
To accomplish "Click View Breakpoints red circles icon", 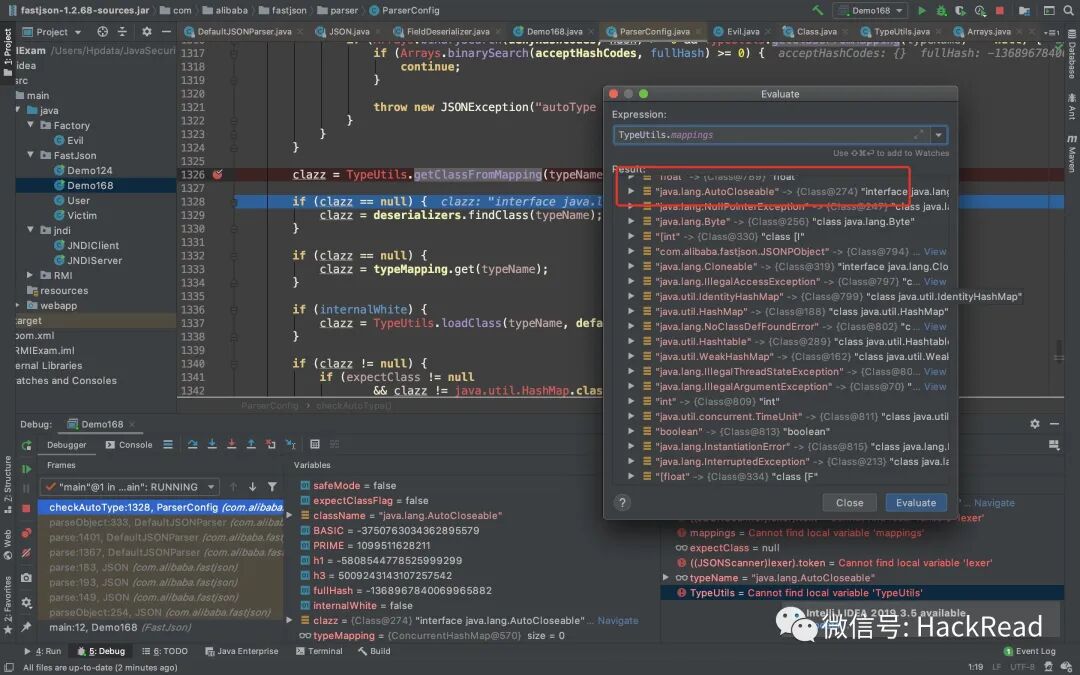I will click(26, 533).
